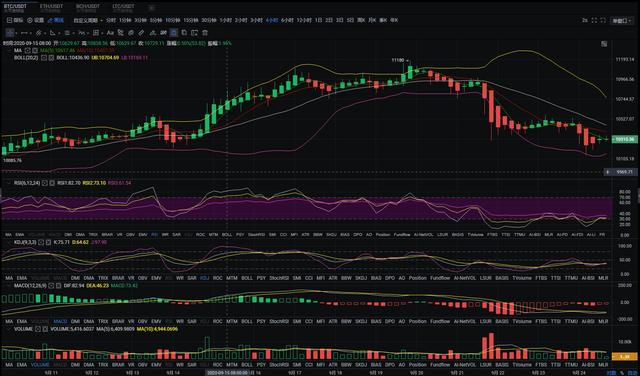The width and height of the screenshot is (640, 376).
Task: Open VOLUME indicator settings icon
Action: click(38, 329)
